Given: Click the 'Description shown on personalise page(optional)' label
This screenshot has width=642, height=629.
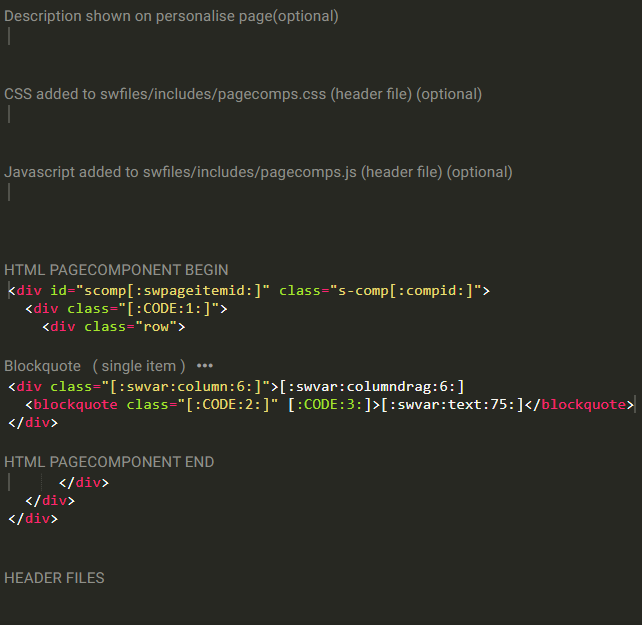Looking at the screenshot, I should (x=171, y=16).
